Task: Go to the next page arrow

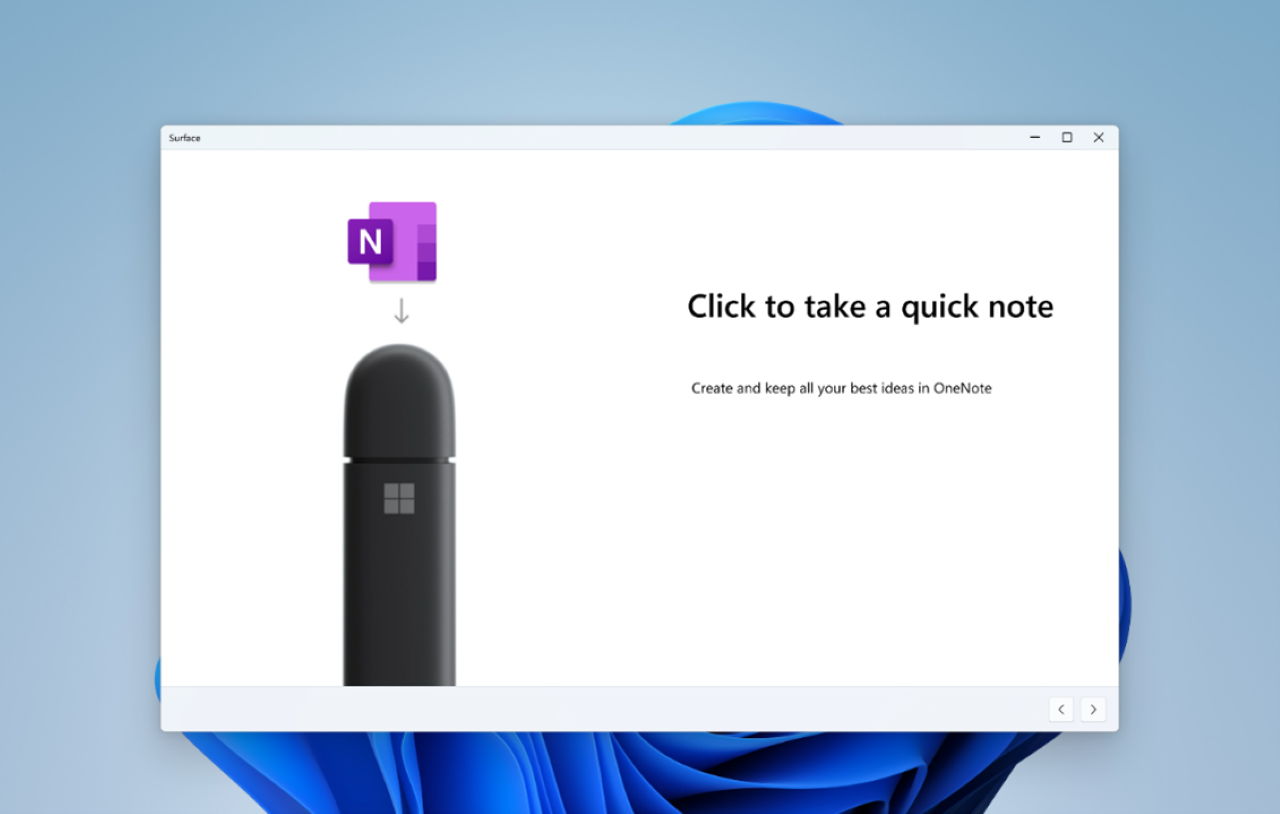Action: coord(1093,709)
